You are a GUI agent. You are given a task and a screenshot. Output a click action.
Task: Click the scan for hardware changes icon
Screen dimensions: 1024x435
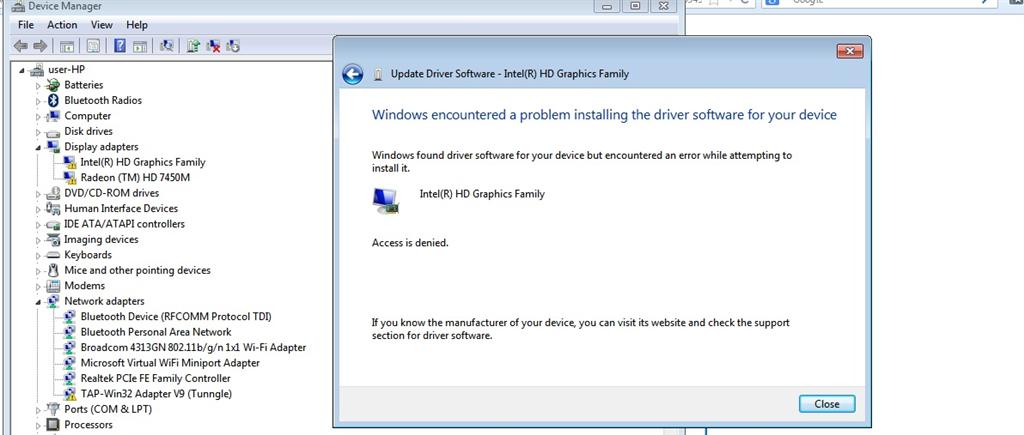point(167,46)
